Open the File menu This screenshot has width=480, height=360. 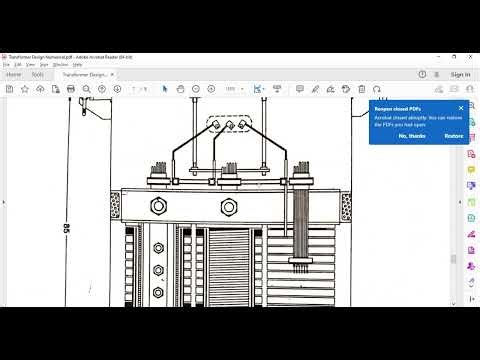click(6, 65)
